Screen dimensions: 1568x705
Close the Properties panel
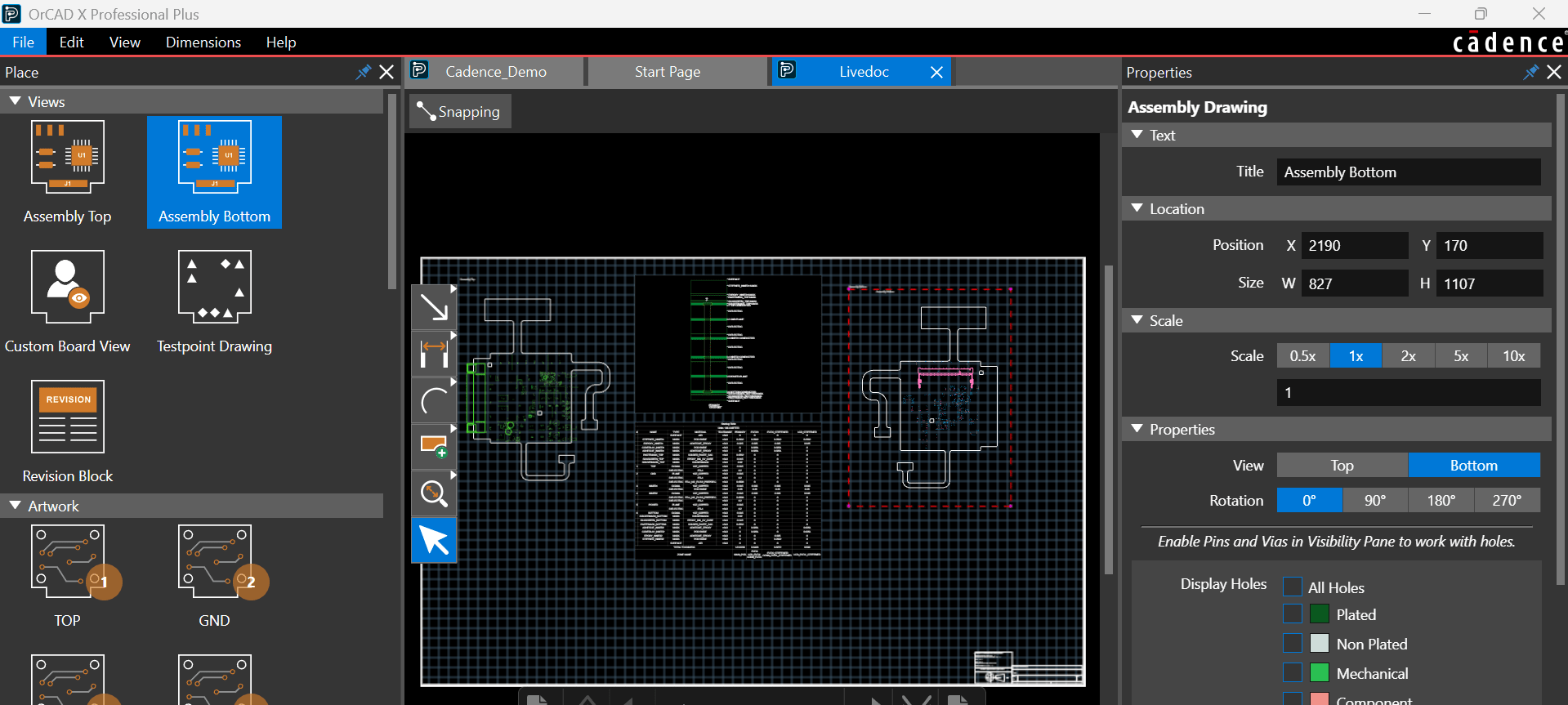[x=1554, y=72]
